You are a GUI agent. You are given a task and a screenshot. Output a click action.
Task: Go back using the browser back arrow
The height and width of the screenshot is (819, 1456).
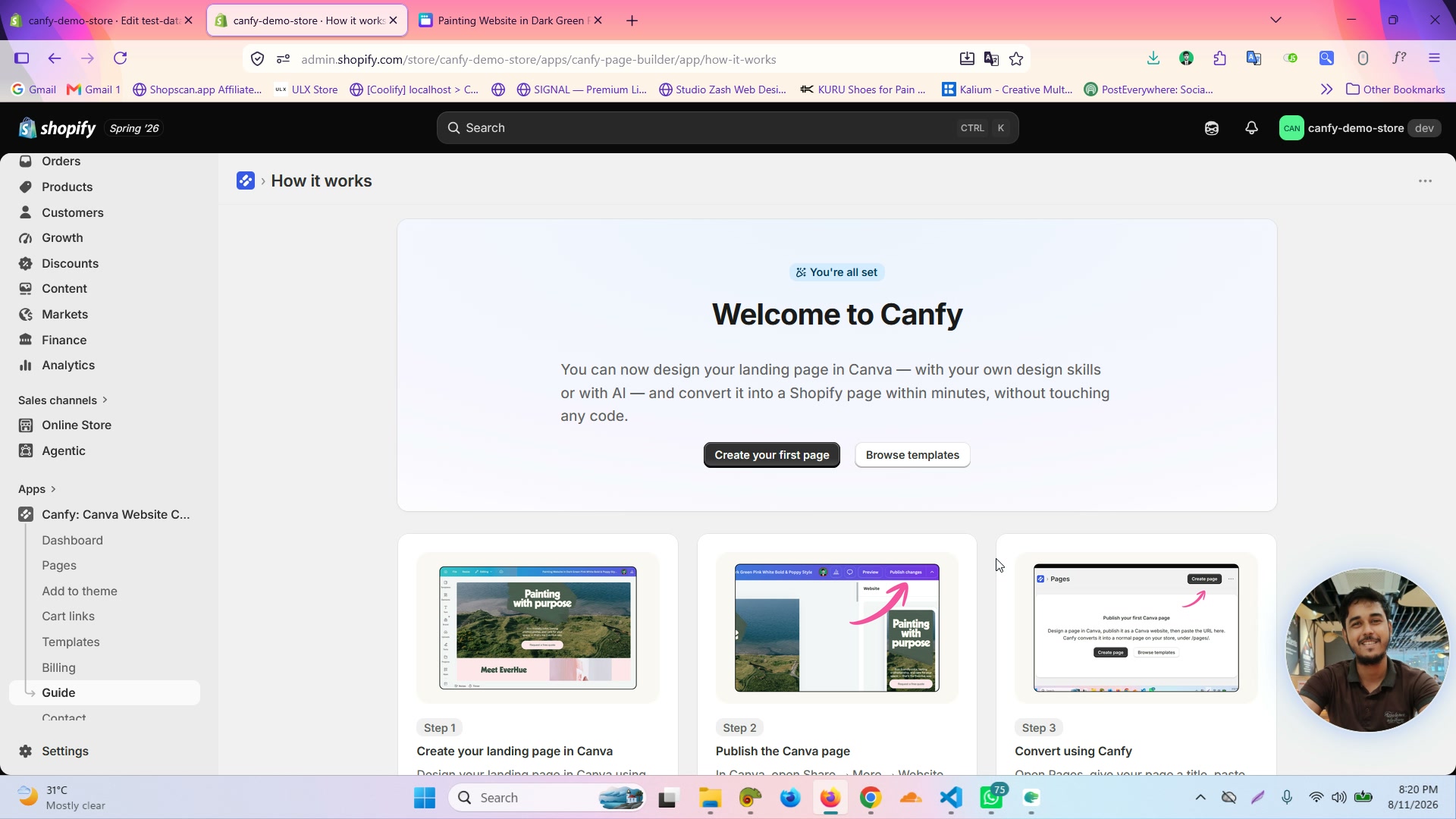click(54, 58)
